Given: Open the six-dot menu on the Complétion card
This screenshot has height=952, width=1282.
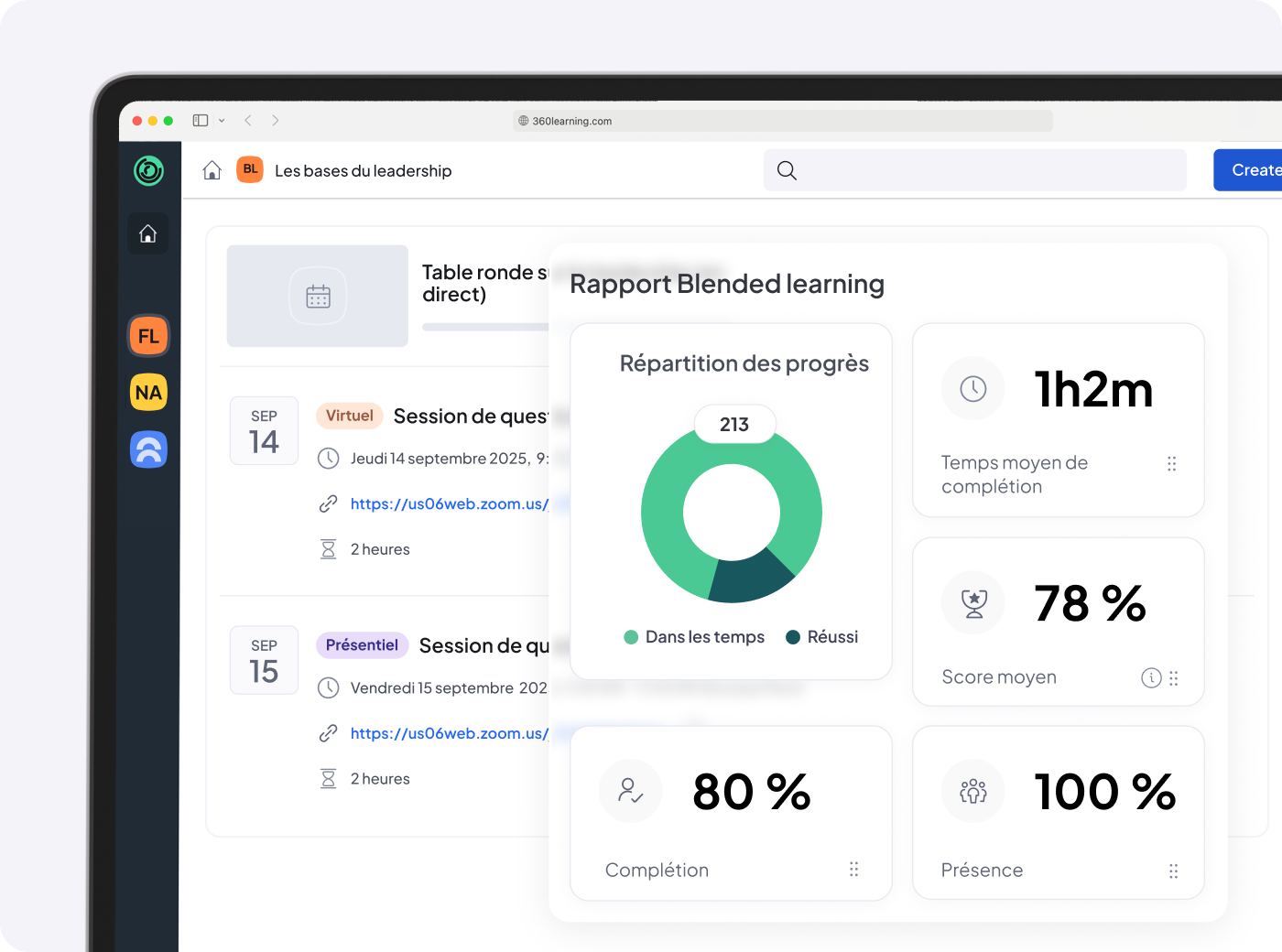Looking at the screenshot, I should (x=853, y=870).
